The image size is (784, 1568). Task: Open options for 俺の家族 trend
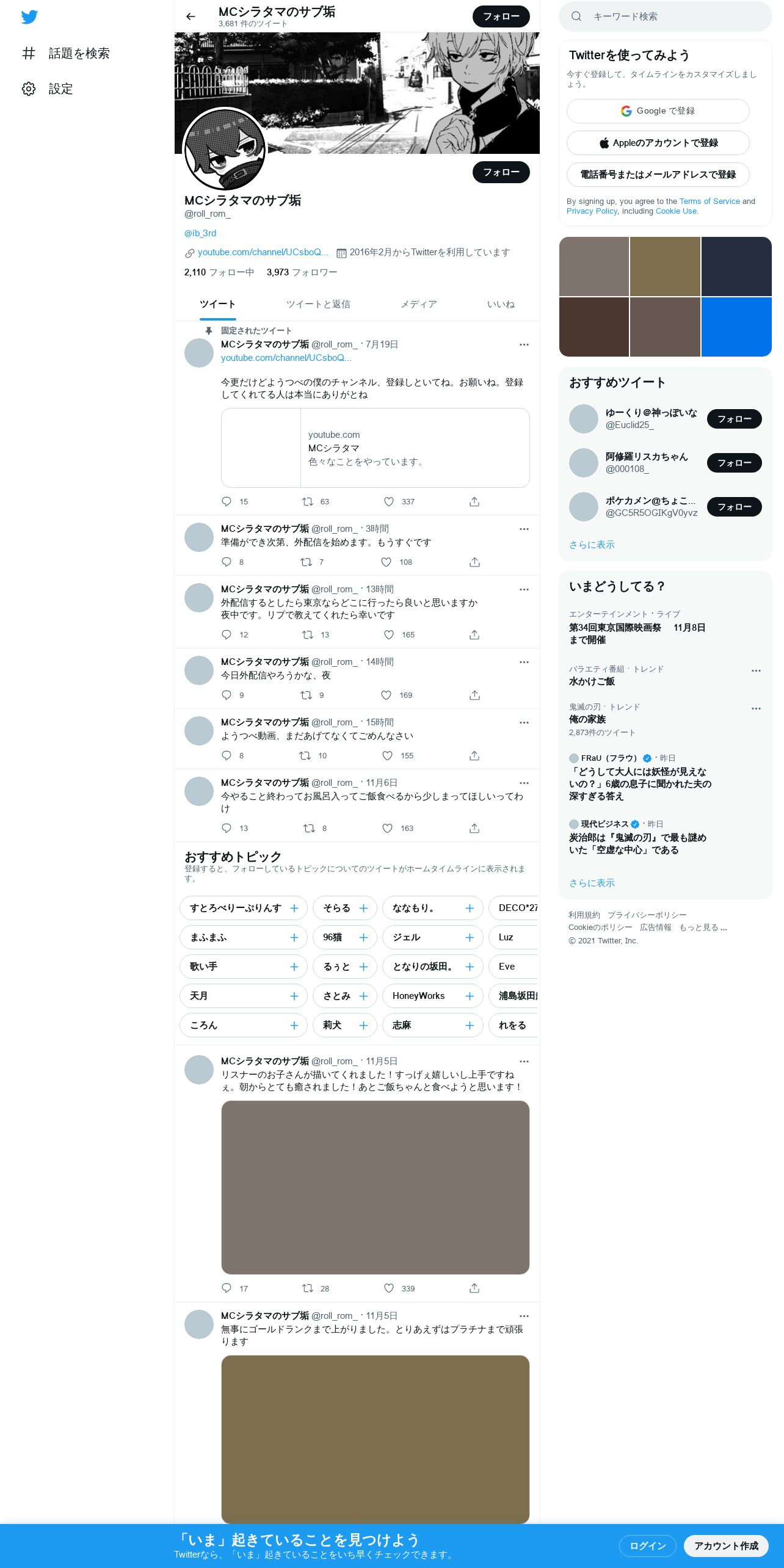(x=756, y=708)
